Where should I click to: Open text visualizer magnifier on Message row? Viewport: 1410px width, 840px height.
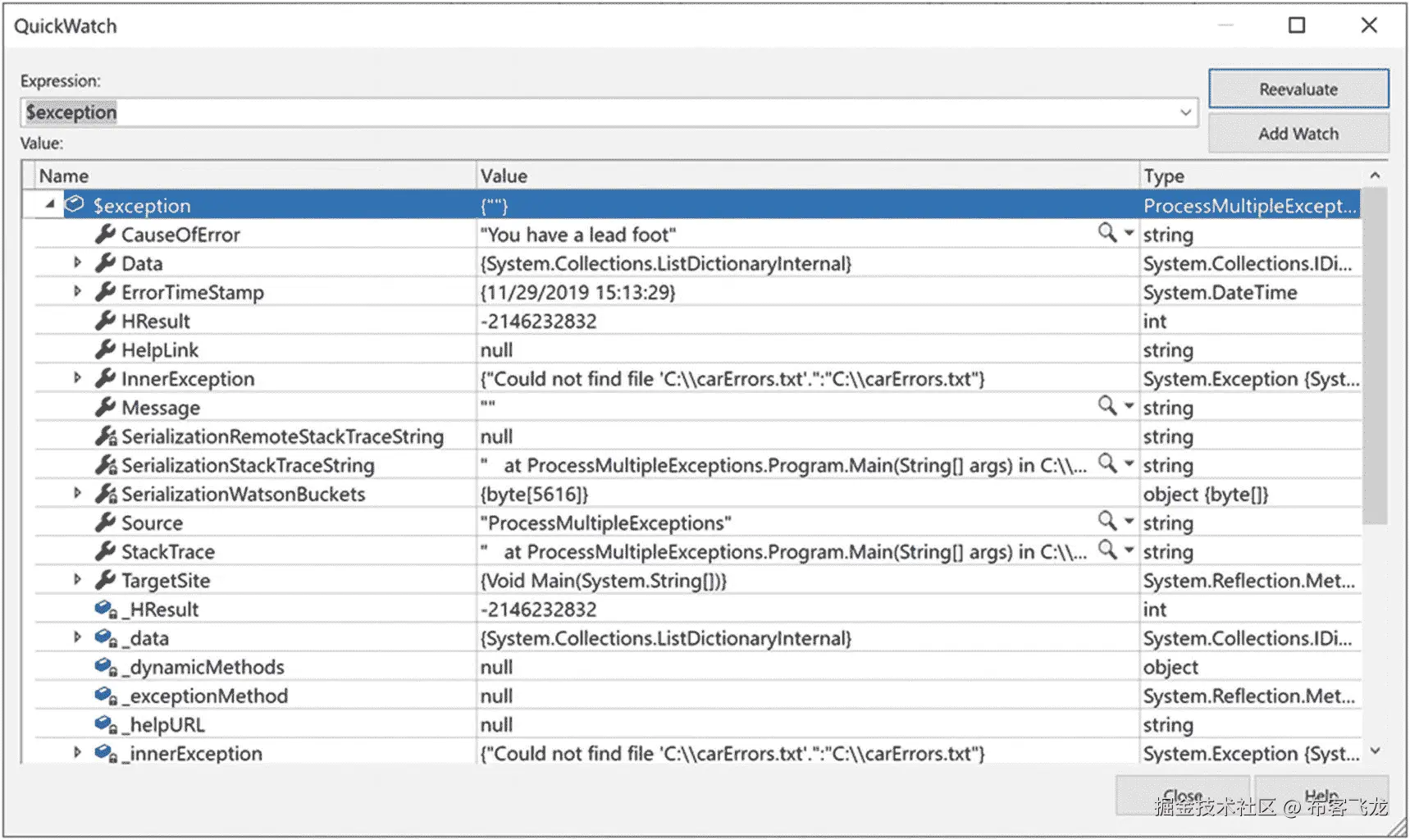[1107, 406]
